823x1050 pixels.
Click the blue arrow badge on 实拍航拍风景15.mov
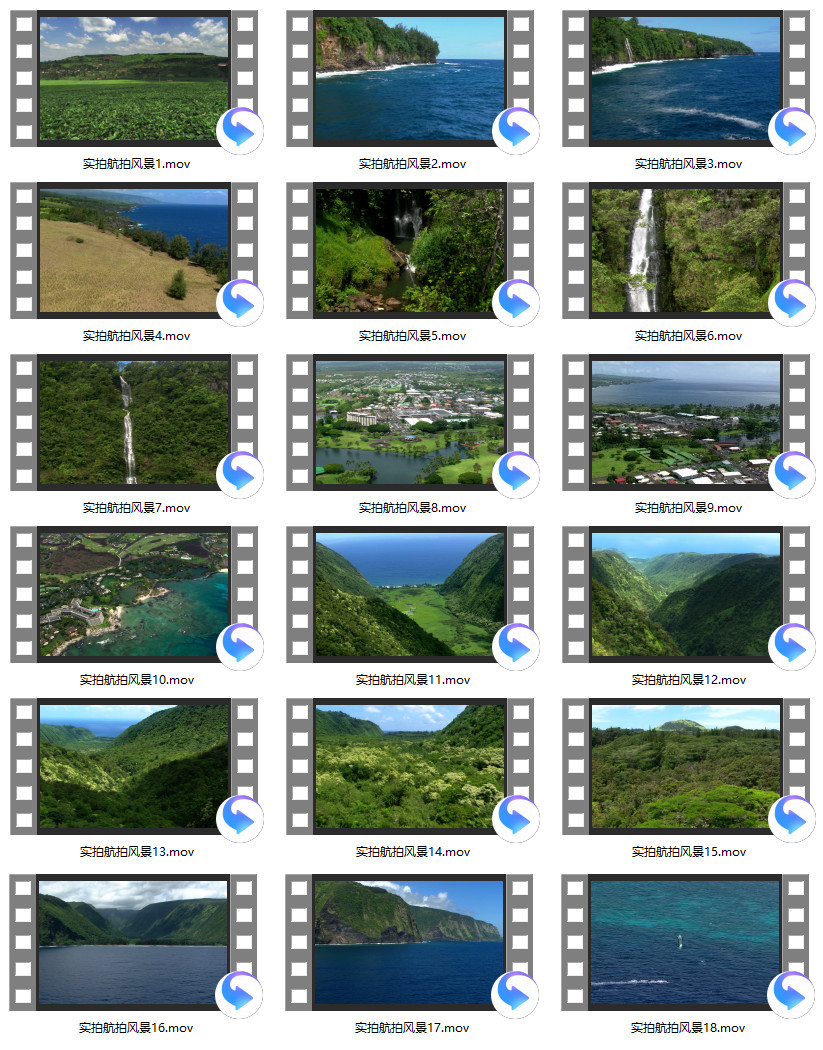point(792,818)
